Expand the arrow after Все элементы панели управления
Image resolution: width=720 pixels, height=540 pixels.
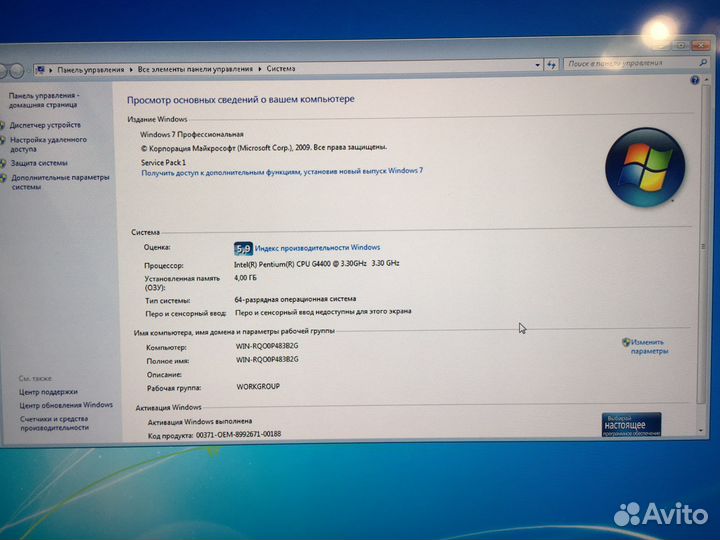click(x=259, y=69)
